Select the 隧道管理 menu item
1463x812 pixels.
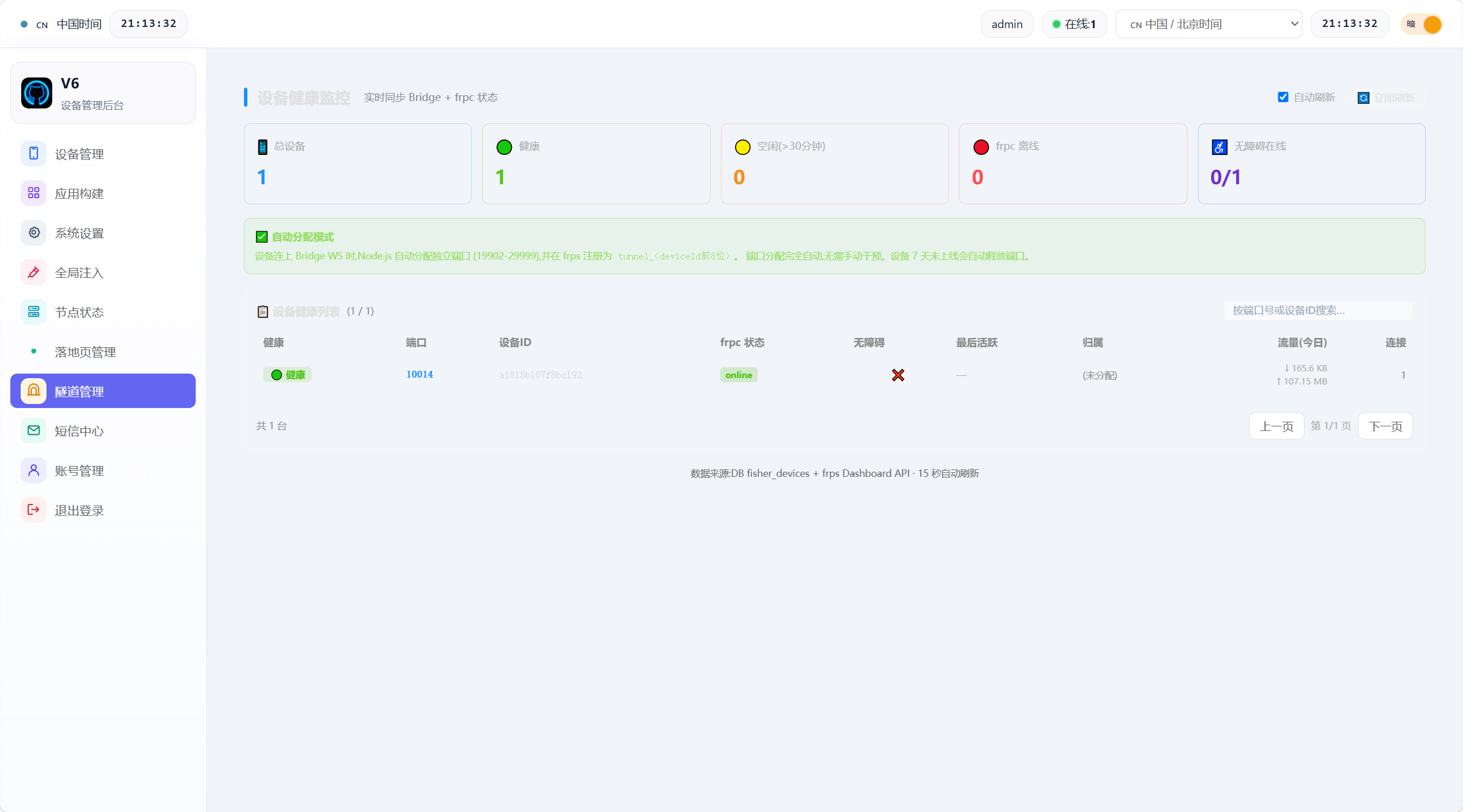(103, 391)
